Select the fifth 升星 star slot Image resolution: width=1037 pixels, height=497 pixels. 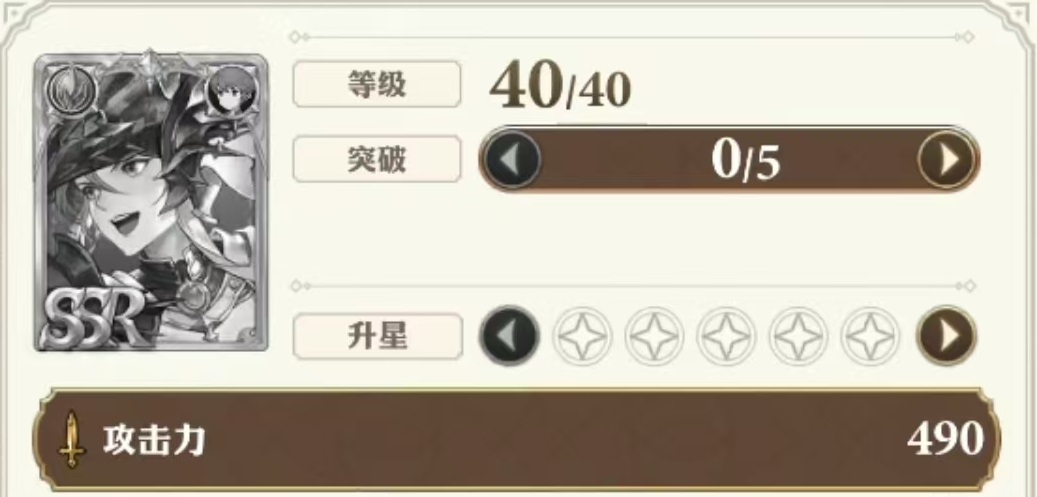(870, 336)
